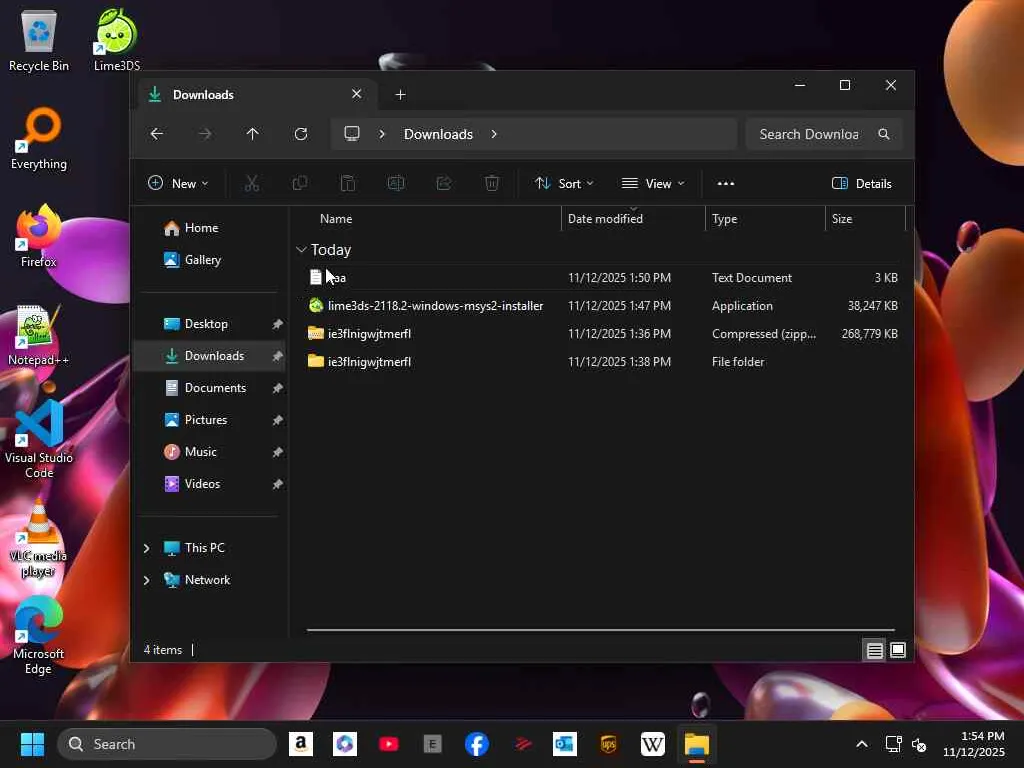The width and height of the screenshot is (1024, 768).
Task: Click the Share icon in toolbar
Action: pyautogui.click(x=444, y=184)
